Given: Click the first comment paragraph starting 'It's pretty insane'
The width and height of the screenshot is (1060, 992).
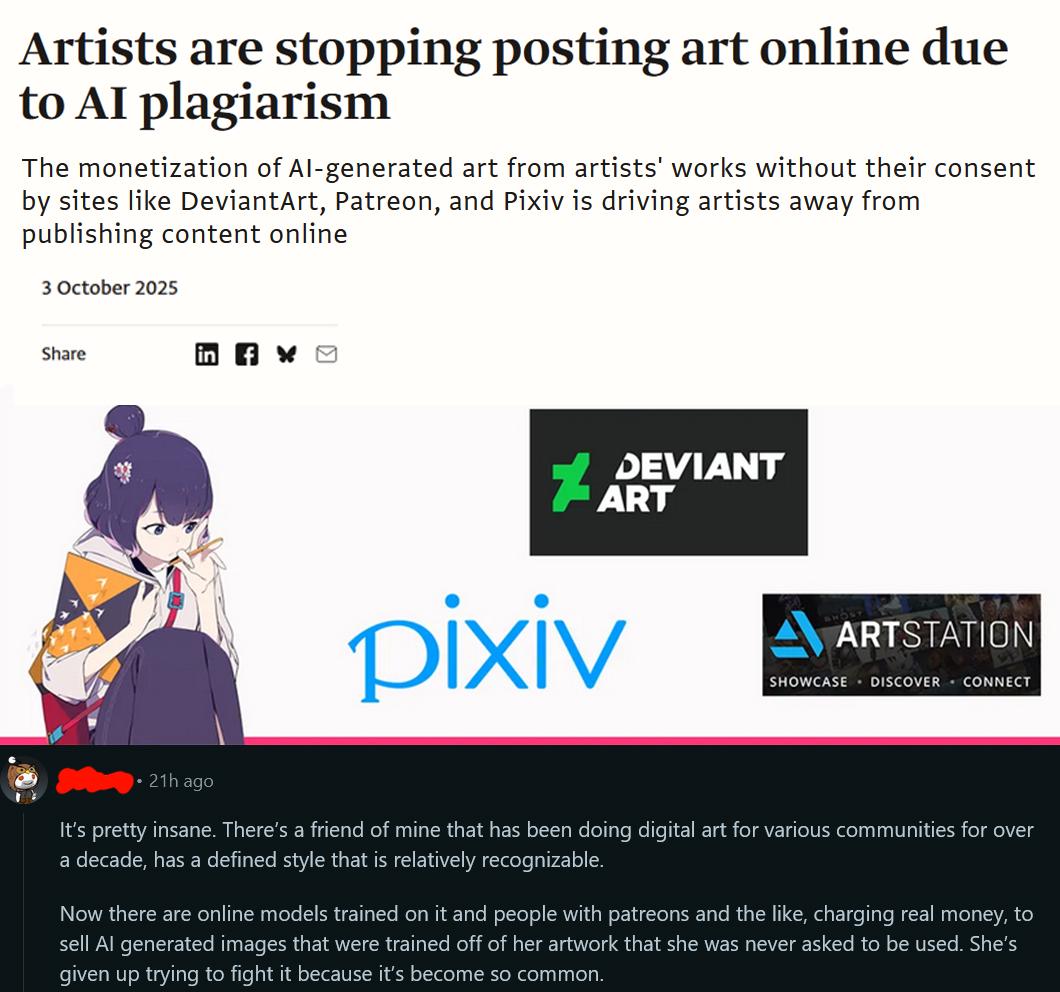Looking at the screenshot, I should pyautogui.click(x=546, y=845).
